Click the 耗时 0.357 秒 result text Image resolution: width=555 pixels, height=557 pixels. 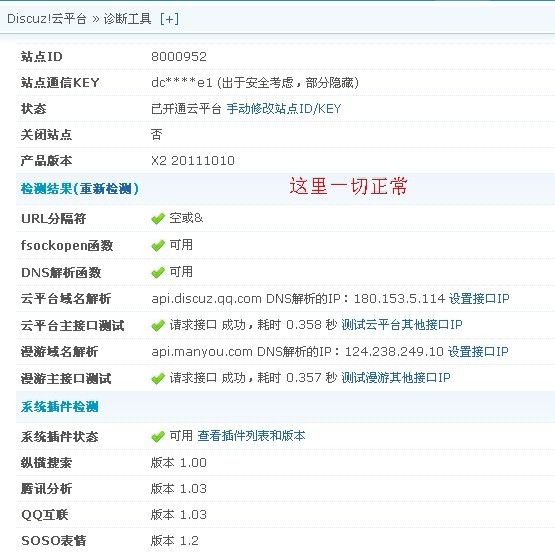pos(297,377)
